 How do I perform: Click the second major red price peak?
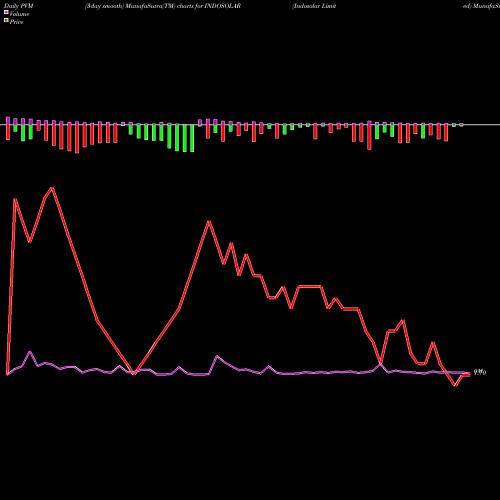coord(209,221)
